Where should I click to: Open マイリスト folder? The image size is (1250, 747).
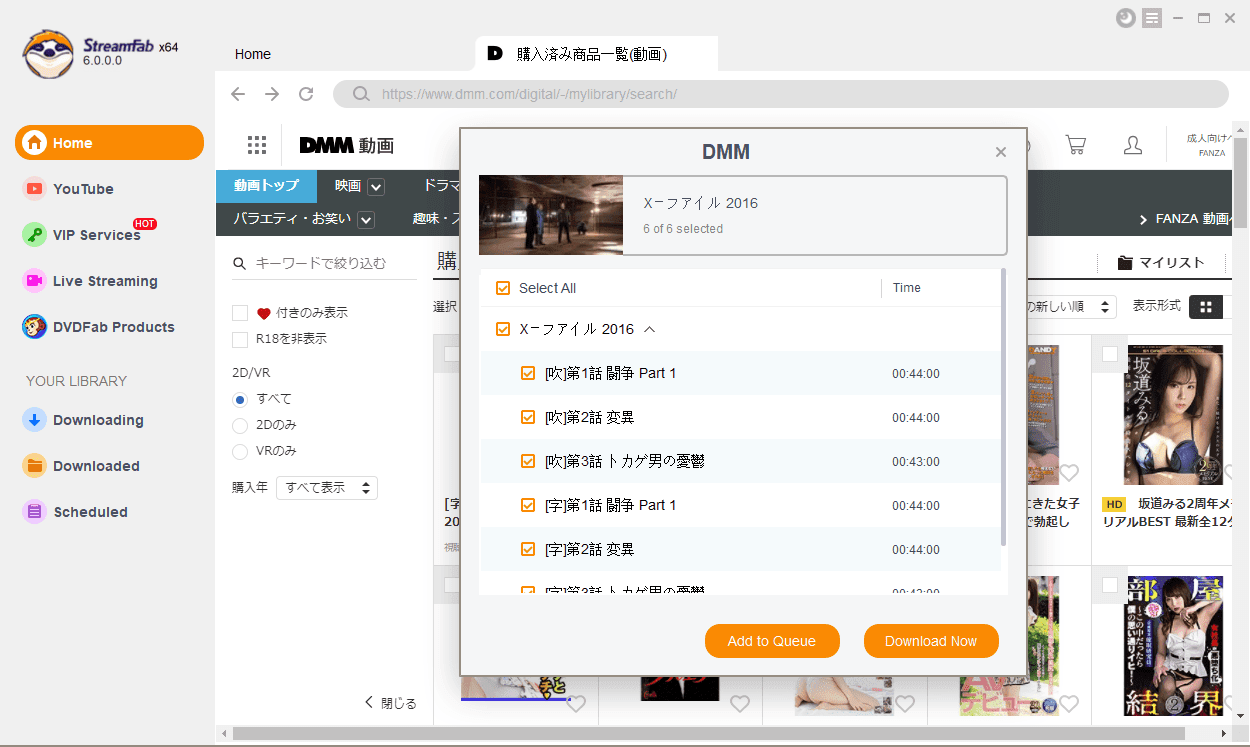click(x=1161, y=263)
